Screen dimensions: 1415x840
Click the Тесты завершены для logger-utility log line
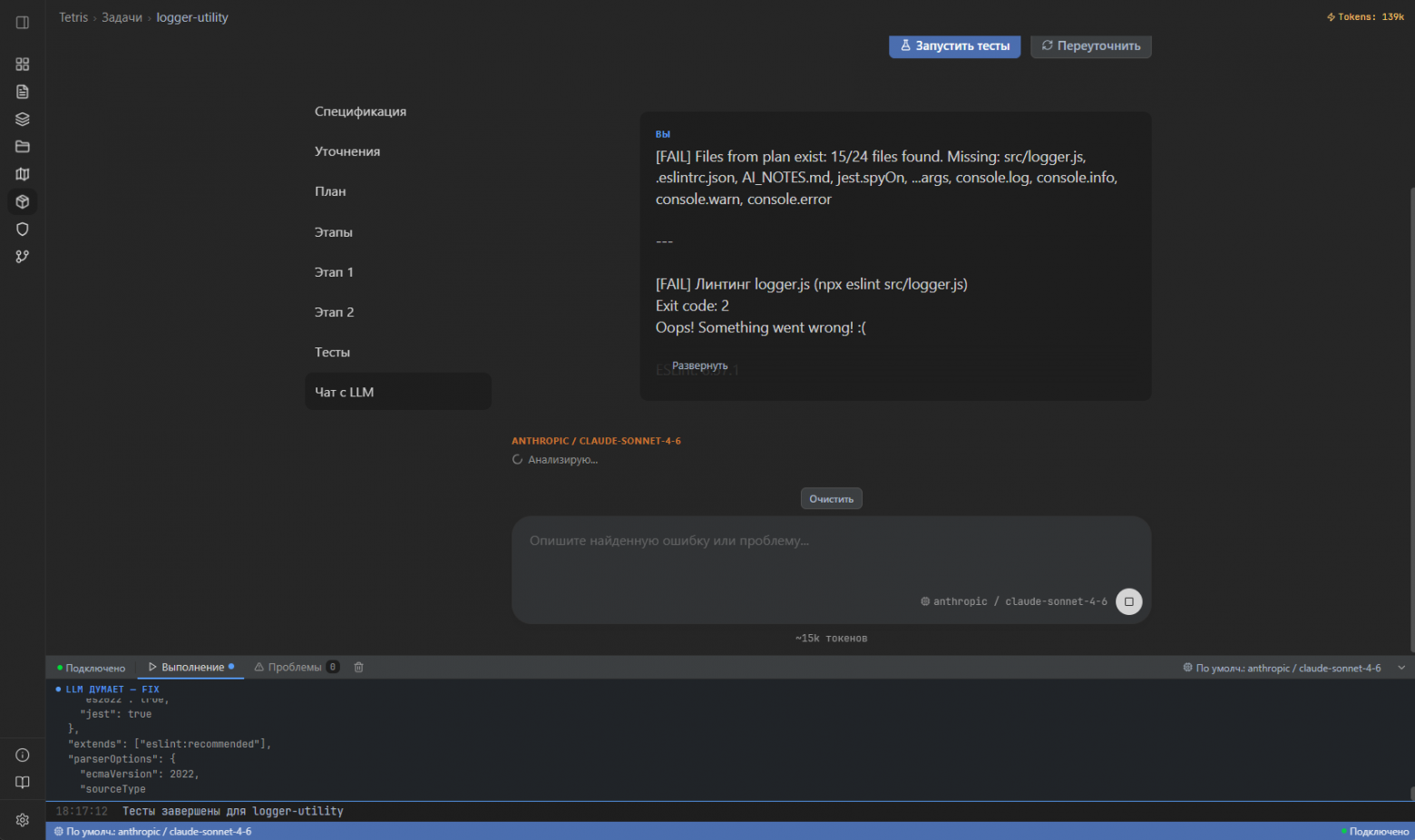coord(233,811)
